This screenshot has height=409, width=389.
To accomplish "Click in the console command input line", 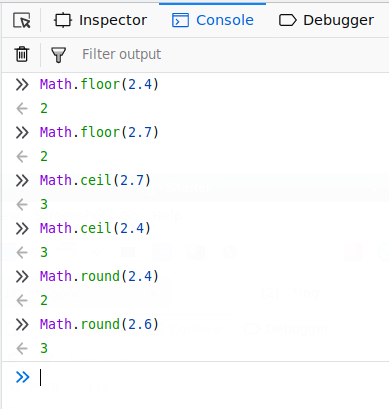I will coord(213,378).
